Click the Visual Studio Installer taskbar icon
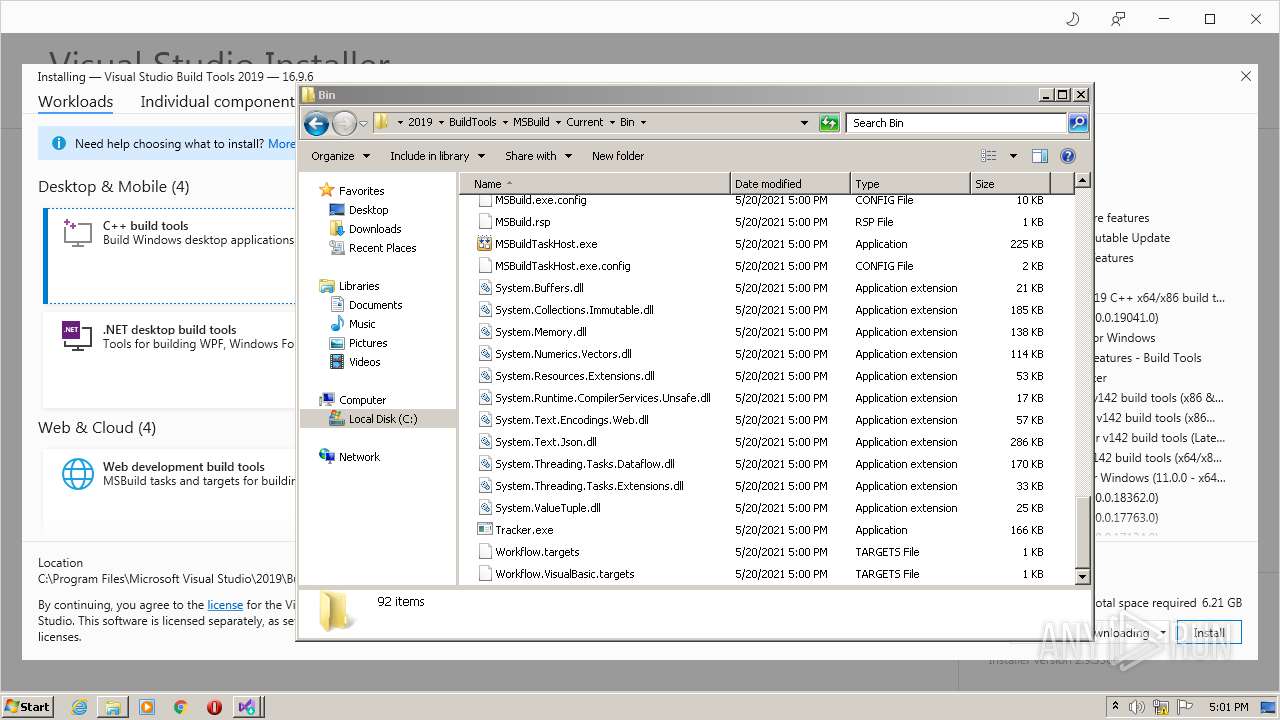The width and height of the screenshot is (1280, 720). click(x=247, y=706)
